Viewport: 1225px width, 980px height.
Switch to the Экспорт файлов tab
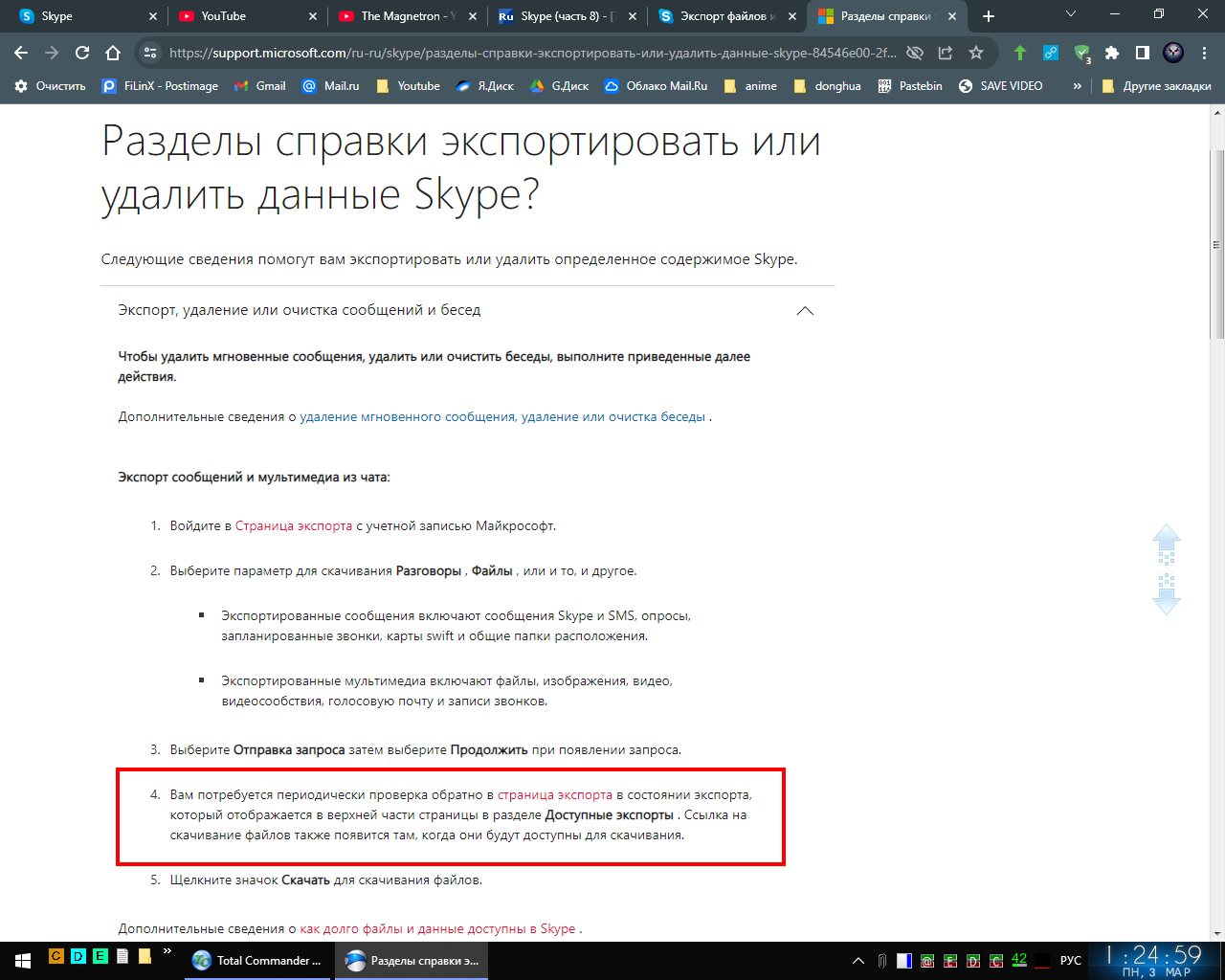(727, 16)
